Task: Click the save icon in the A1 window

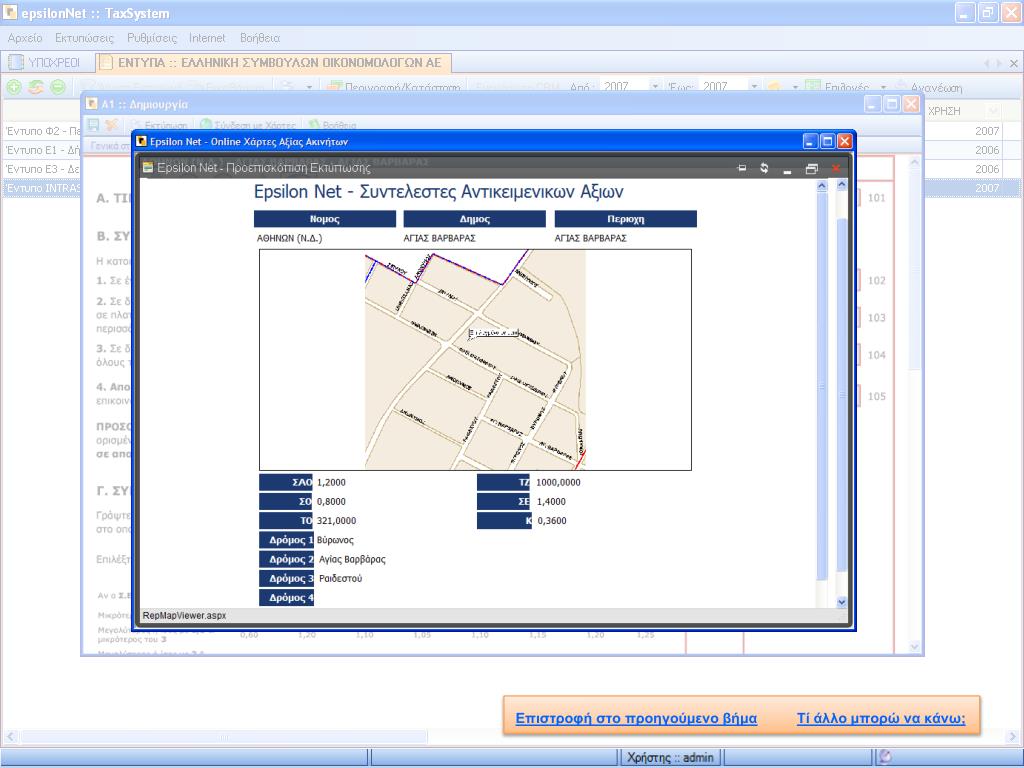Action: [93, 125]
